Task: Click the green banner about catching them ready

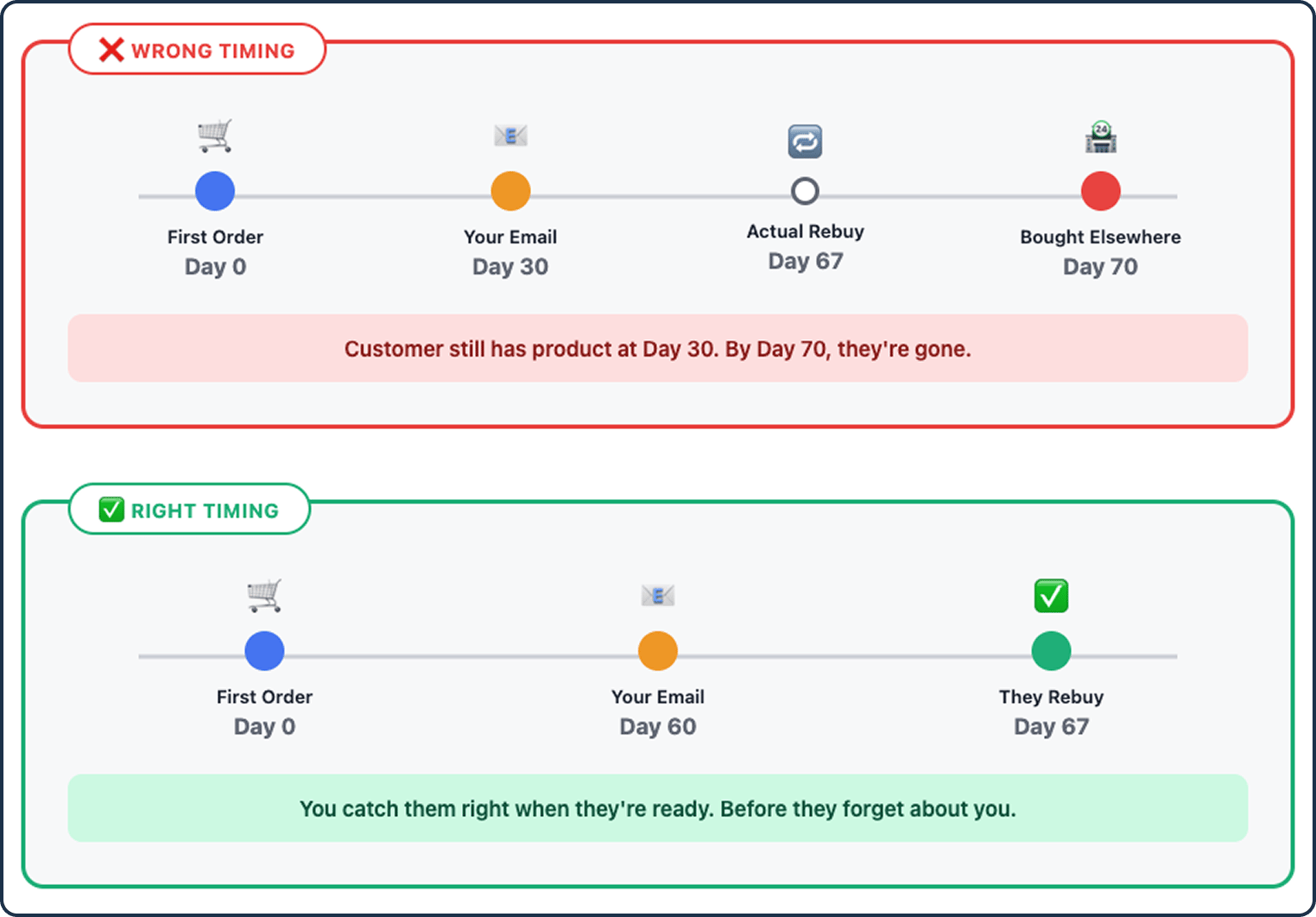Action: click(658, 808)
